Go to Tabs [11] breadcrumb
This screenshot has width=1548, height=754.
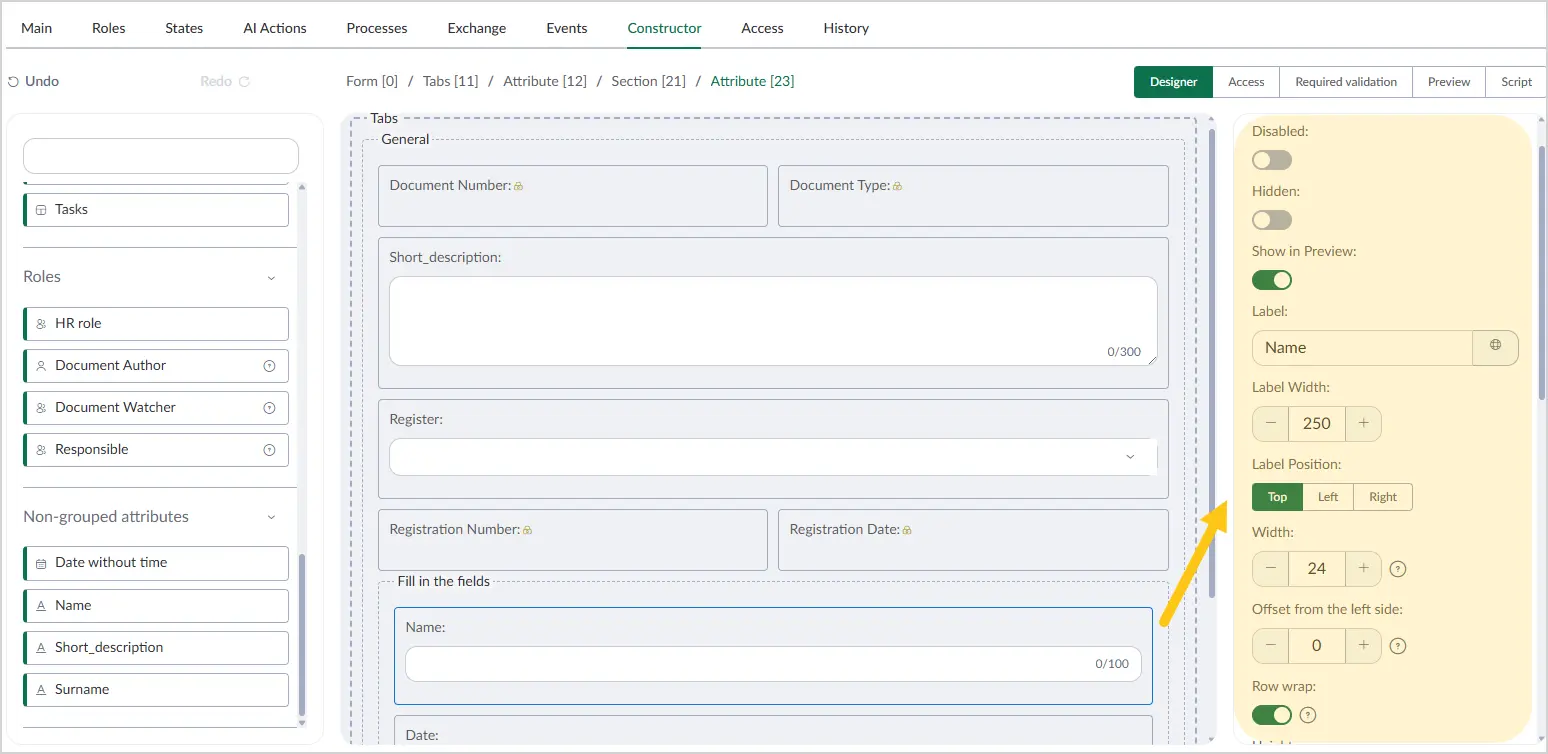pos(450,81)
